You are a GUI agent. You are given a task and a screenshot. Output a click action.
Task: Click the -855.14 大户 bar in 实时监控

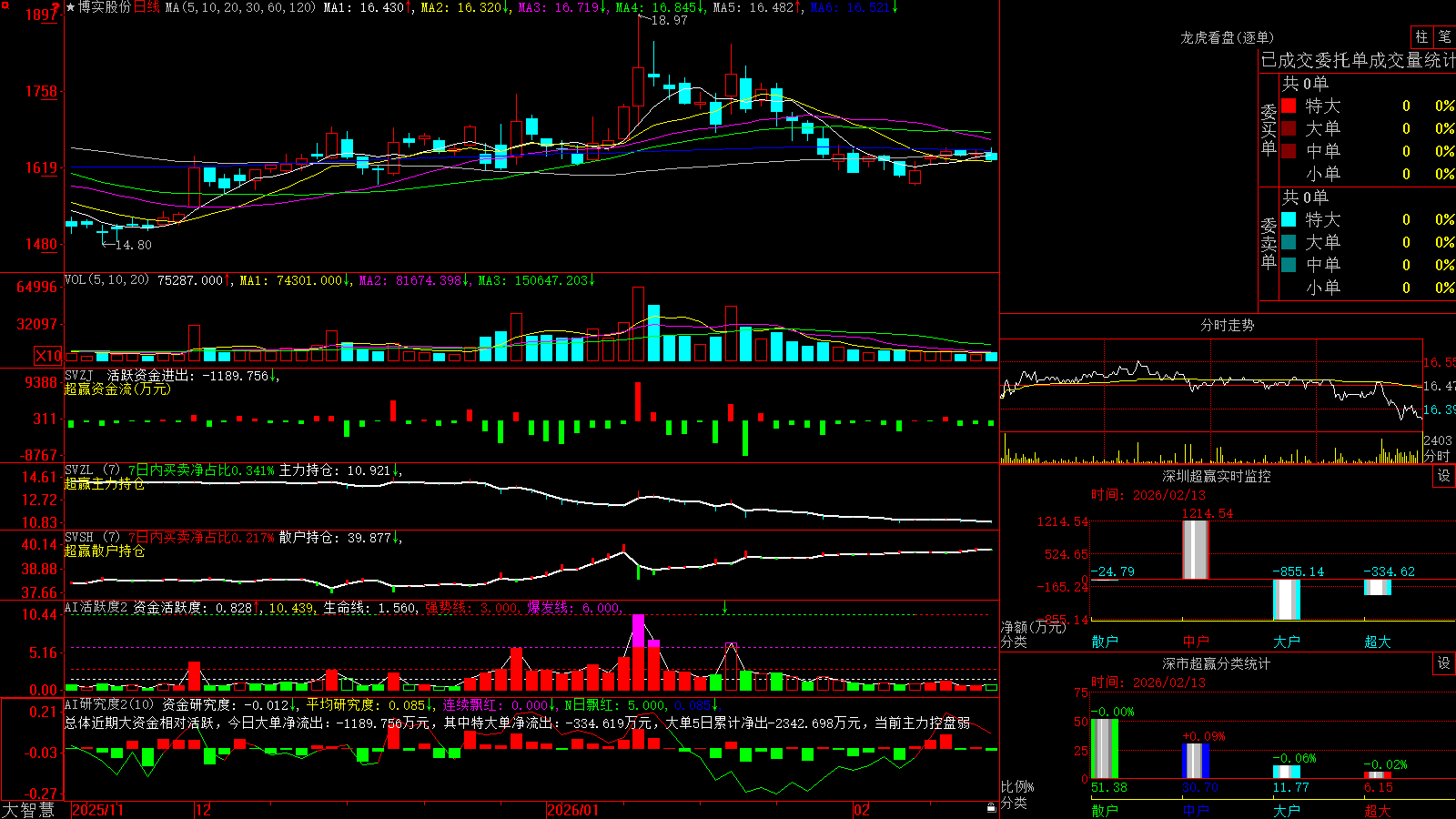point(1287,600)
